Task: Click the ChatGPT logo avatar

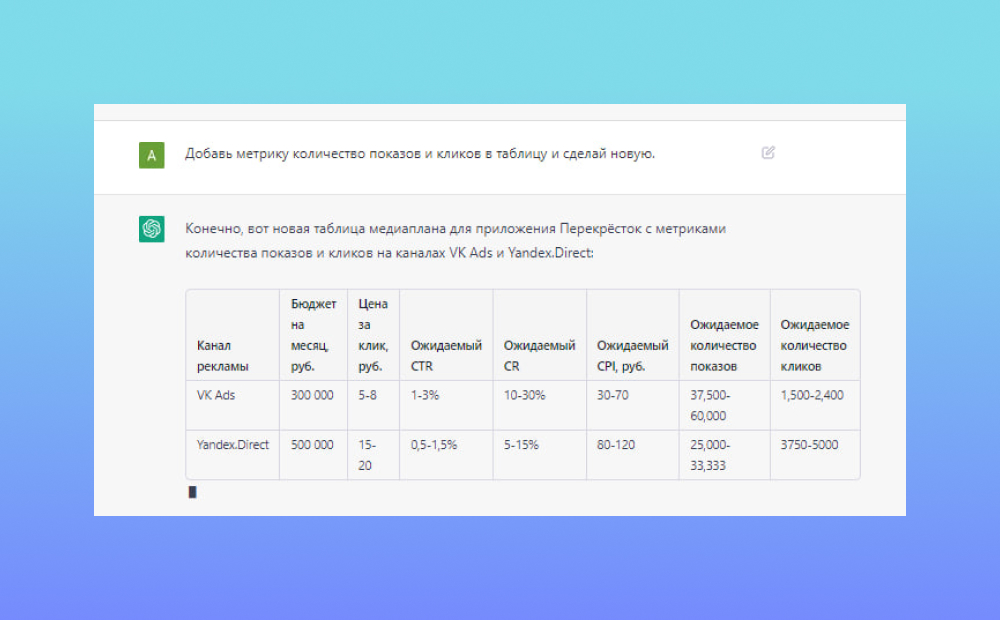Action: tap(152, 229)
